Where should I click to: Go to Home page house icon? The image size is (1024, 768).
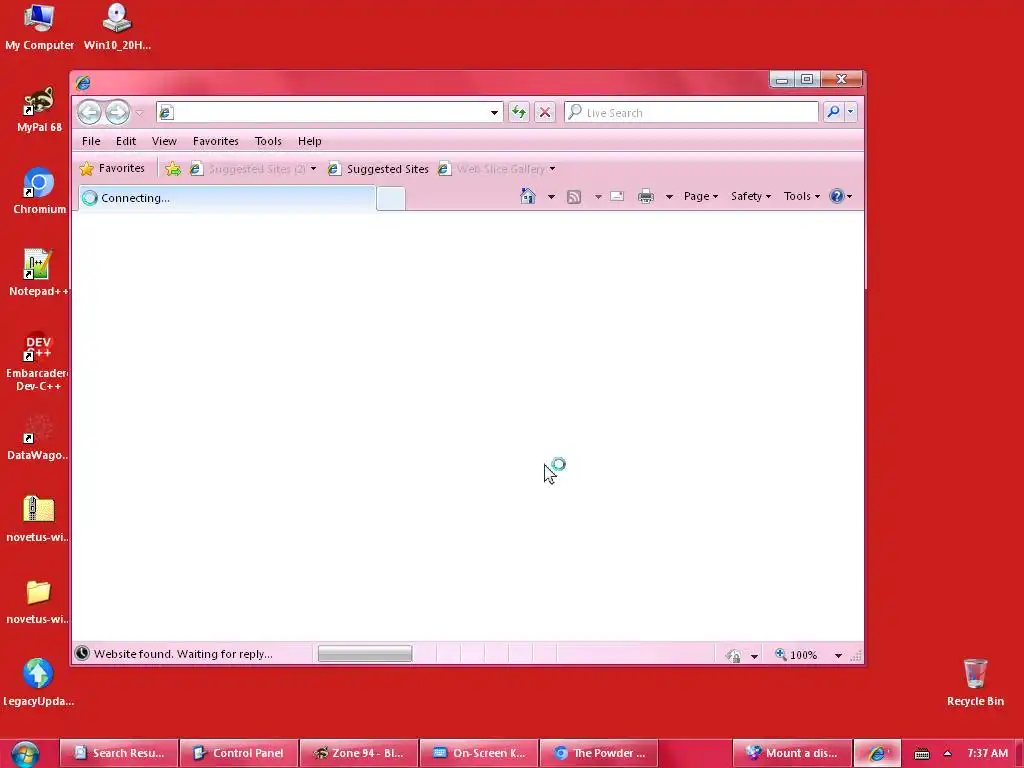(528, 196)
